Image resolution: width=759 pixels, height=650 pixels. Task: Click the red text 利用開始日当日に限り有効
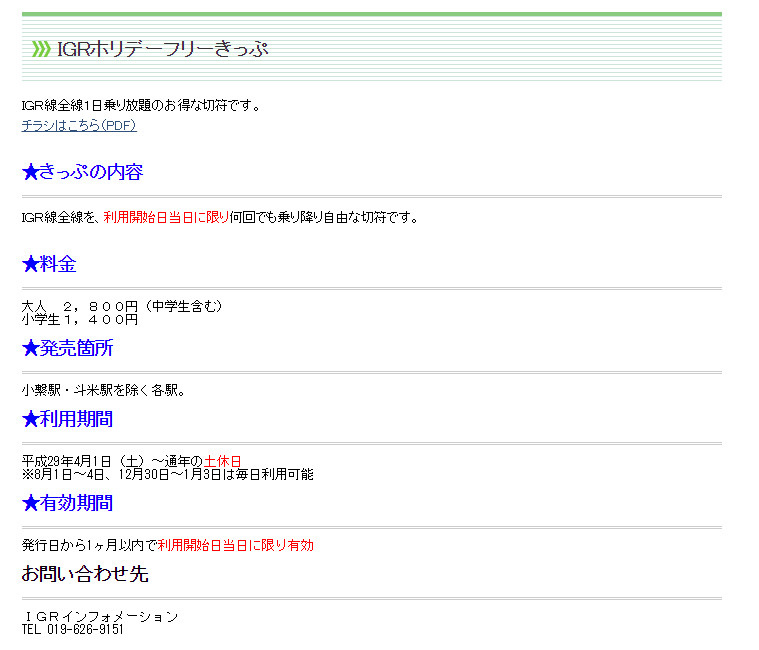236,545
